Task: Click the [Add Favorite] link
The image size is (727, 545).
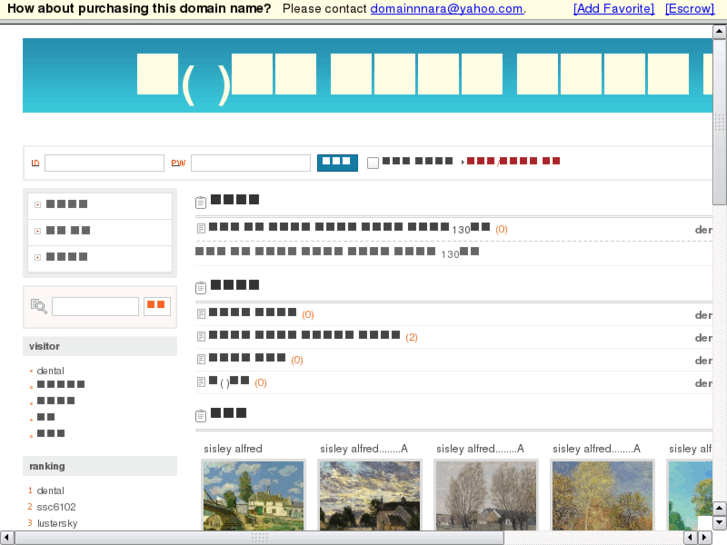Action: [613, 9]
